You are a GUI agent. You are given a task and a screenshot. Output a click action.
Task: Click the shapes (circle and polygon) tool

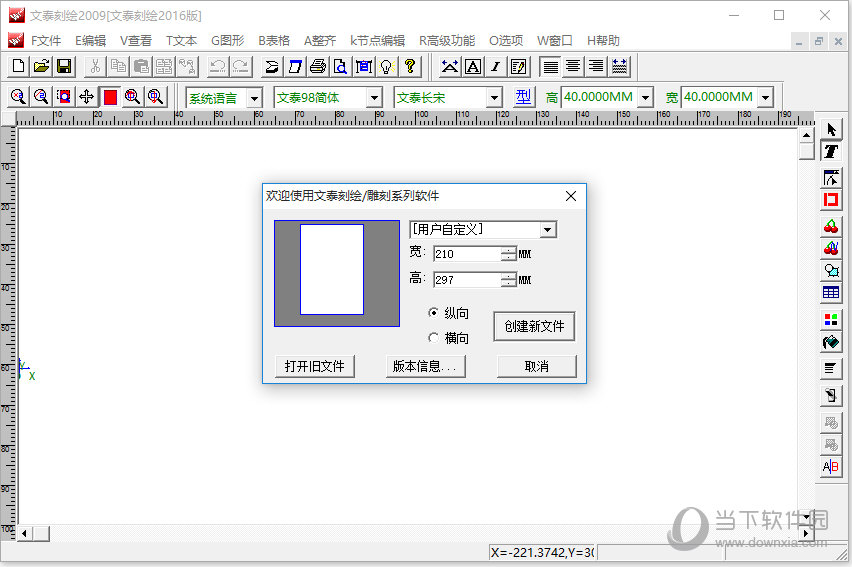pos(831,270)
